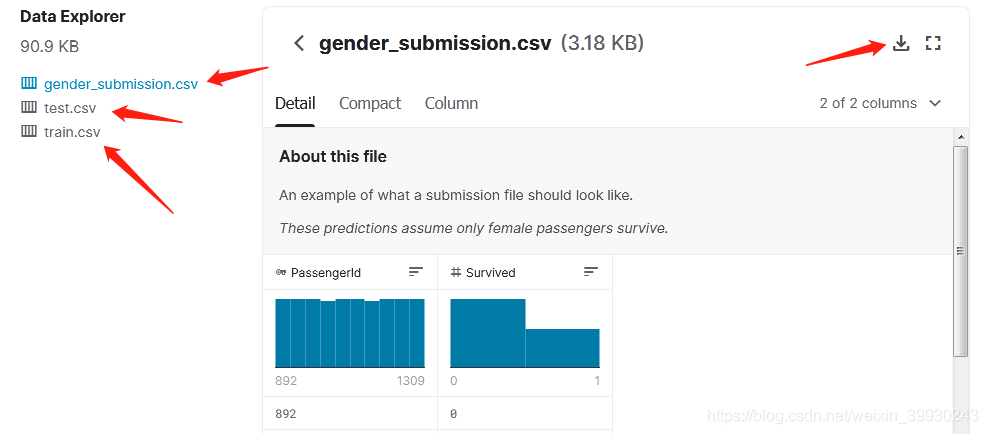Screen dimensions: 988x434
Task: Click the PassengerId histogram chart
Action: [x=350, y=333]
